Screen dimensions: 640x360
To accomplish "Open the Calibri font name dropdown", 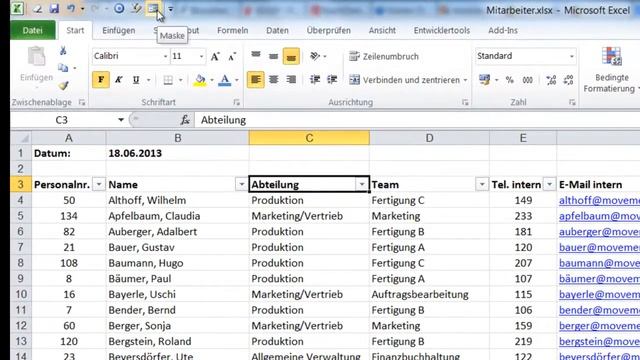I will click(165, 56).
